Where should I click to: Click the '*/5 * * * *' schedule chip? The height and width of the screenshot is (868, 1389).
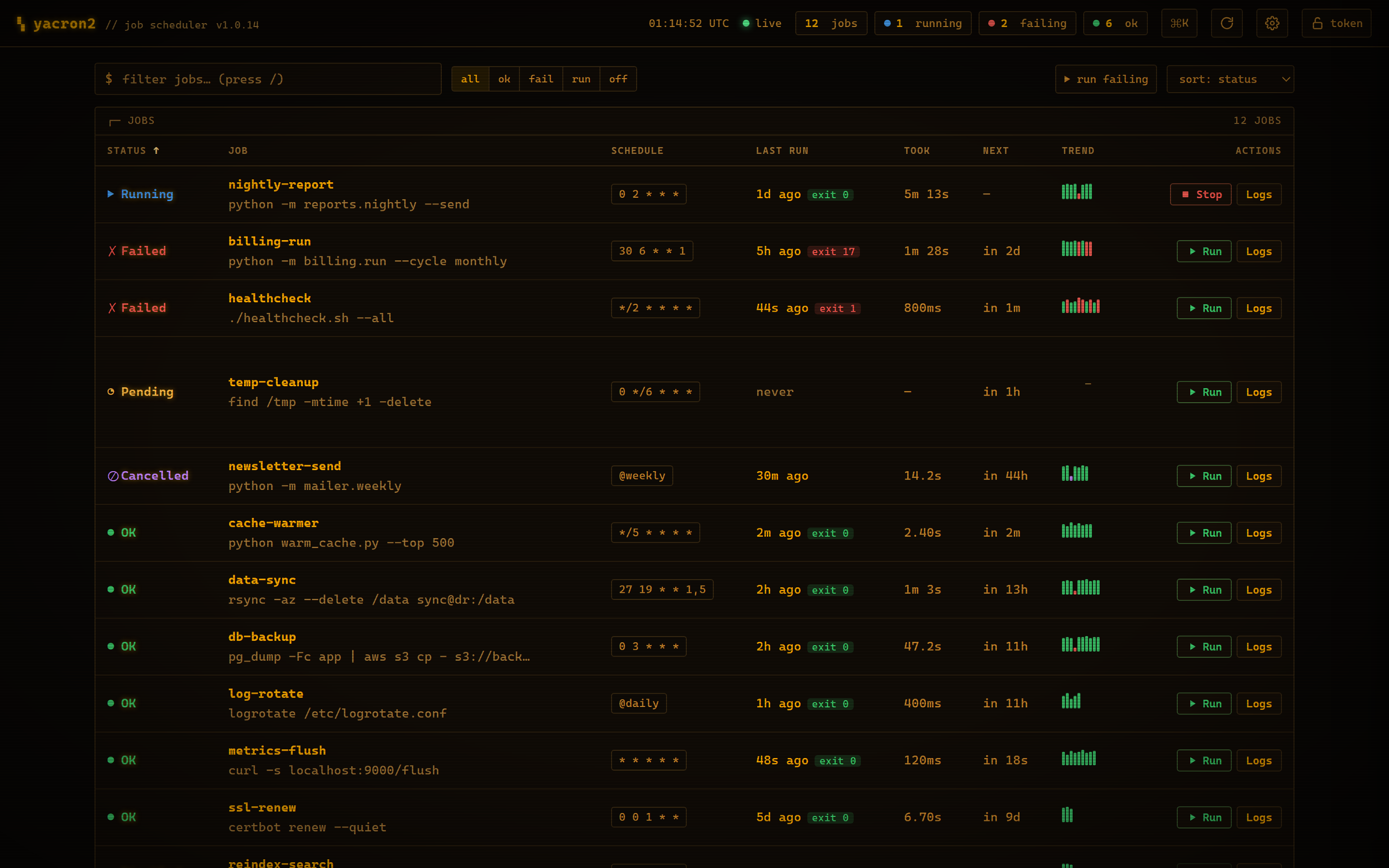(x=655, y=532)
